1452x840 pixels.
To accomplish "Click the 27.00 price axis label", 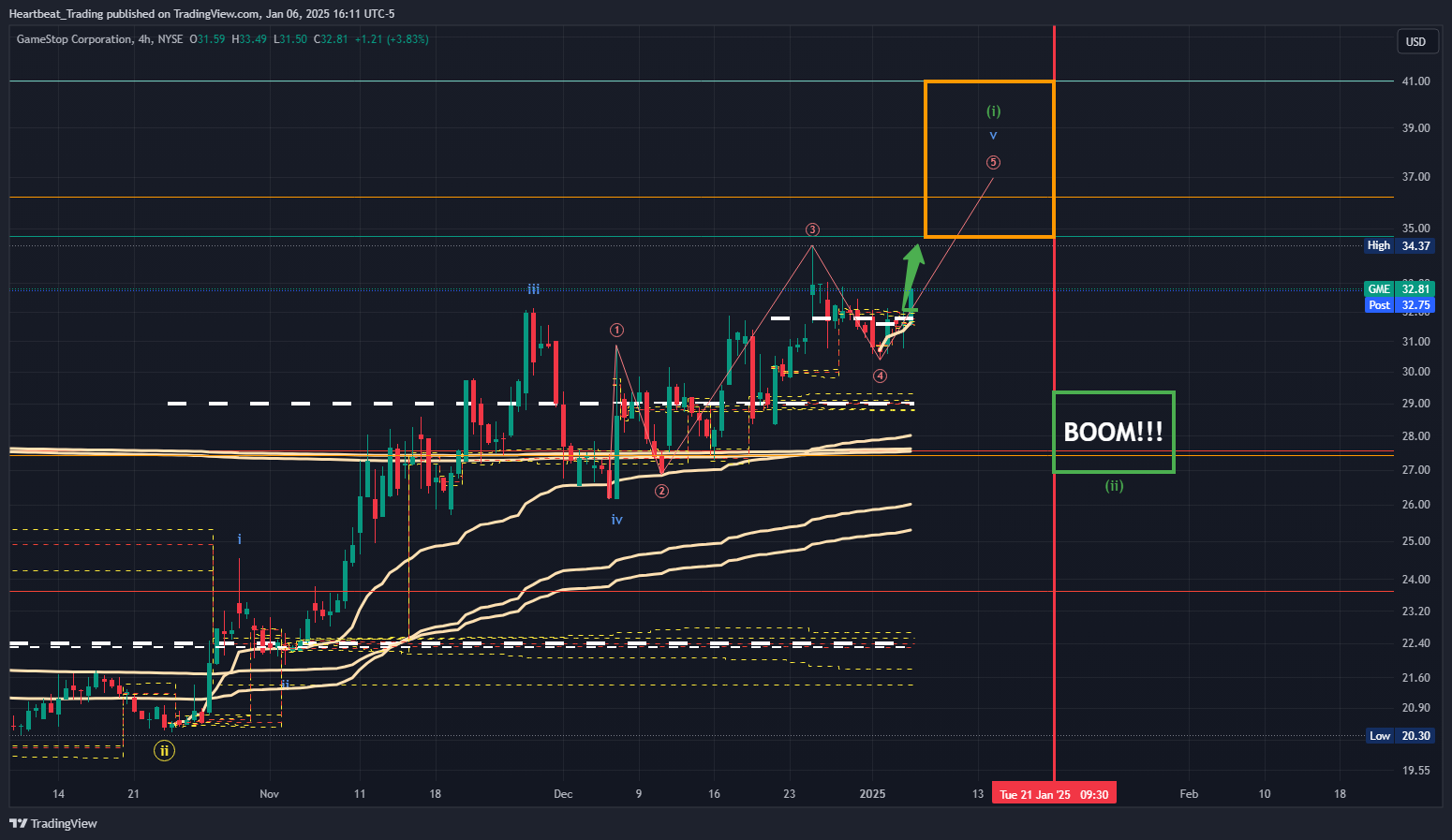I will tap(1415, 470).
